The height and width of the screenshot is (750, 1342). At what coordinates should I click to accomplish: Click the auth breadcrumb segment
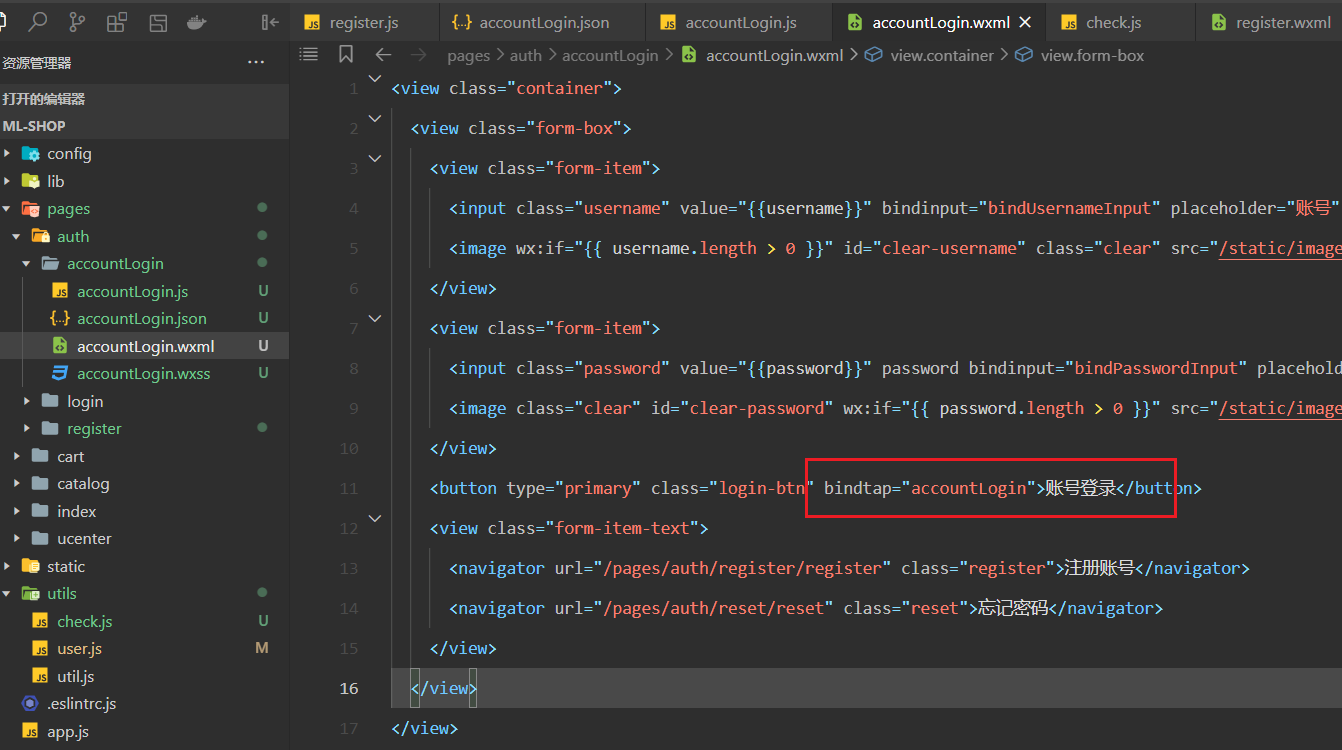point(525,56)
